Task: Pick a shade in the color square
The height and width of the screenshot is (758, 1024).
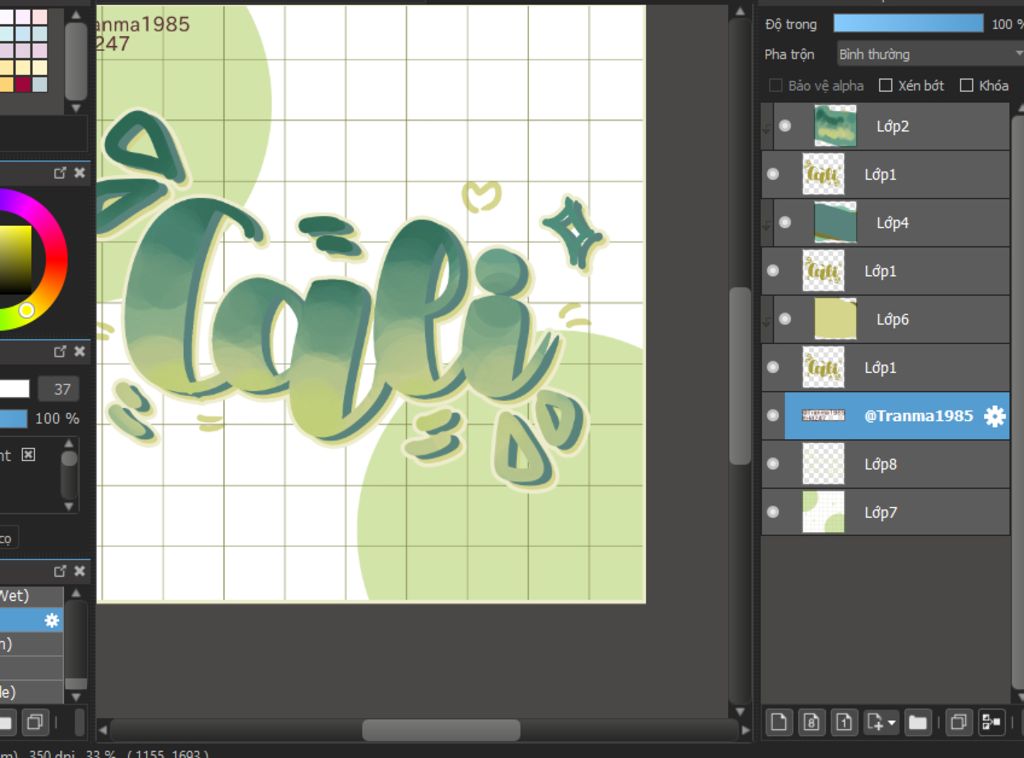Action: [14, 259]
